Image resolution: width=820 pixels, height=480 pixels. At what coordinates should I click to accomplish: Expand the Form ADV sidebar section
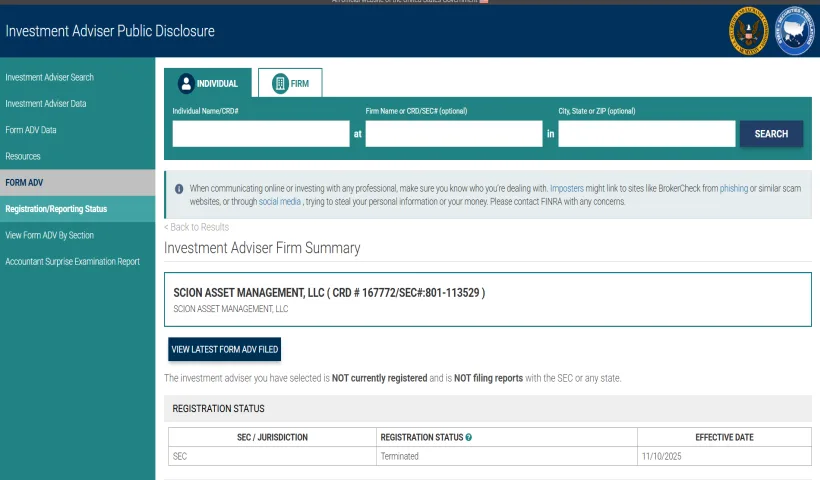pyautogui.click(x=24, y=183)
